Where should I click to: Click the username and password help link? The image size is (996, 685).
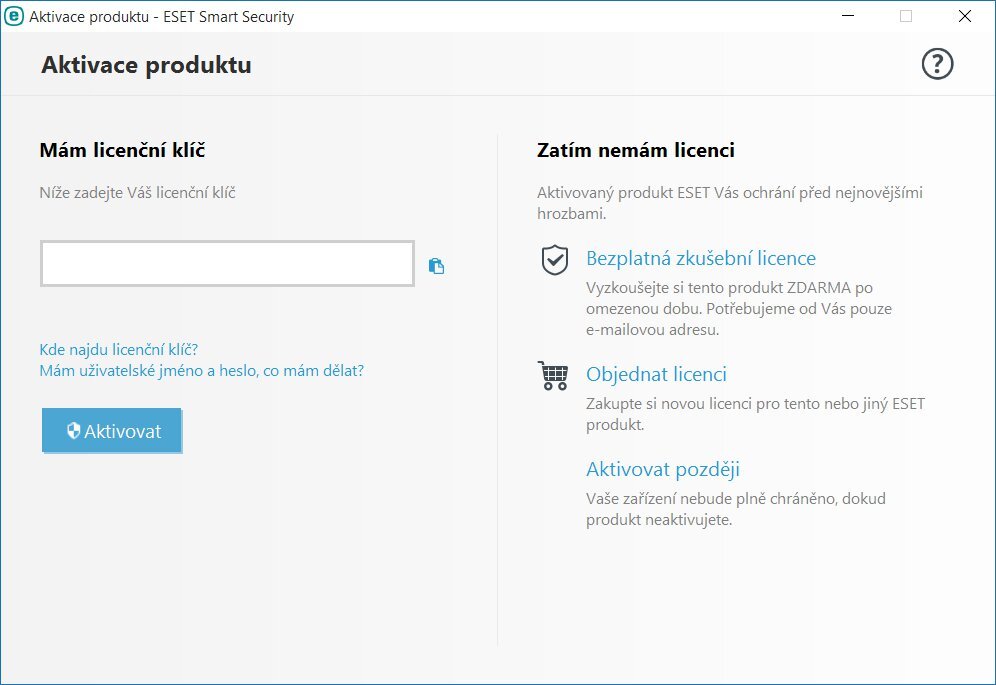pyautogui.click(x=201, y=370)
